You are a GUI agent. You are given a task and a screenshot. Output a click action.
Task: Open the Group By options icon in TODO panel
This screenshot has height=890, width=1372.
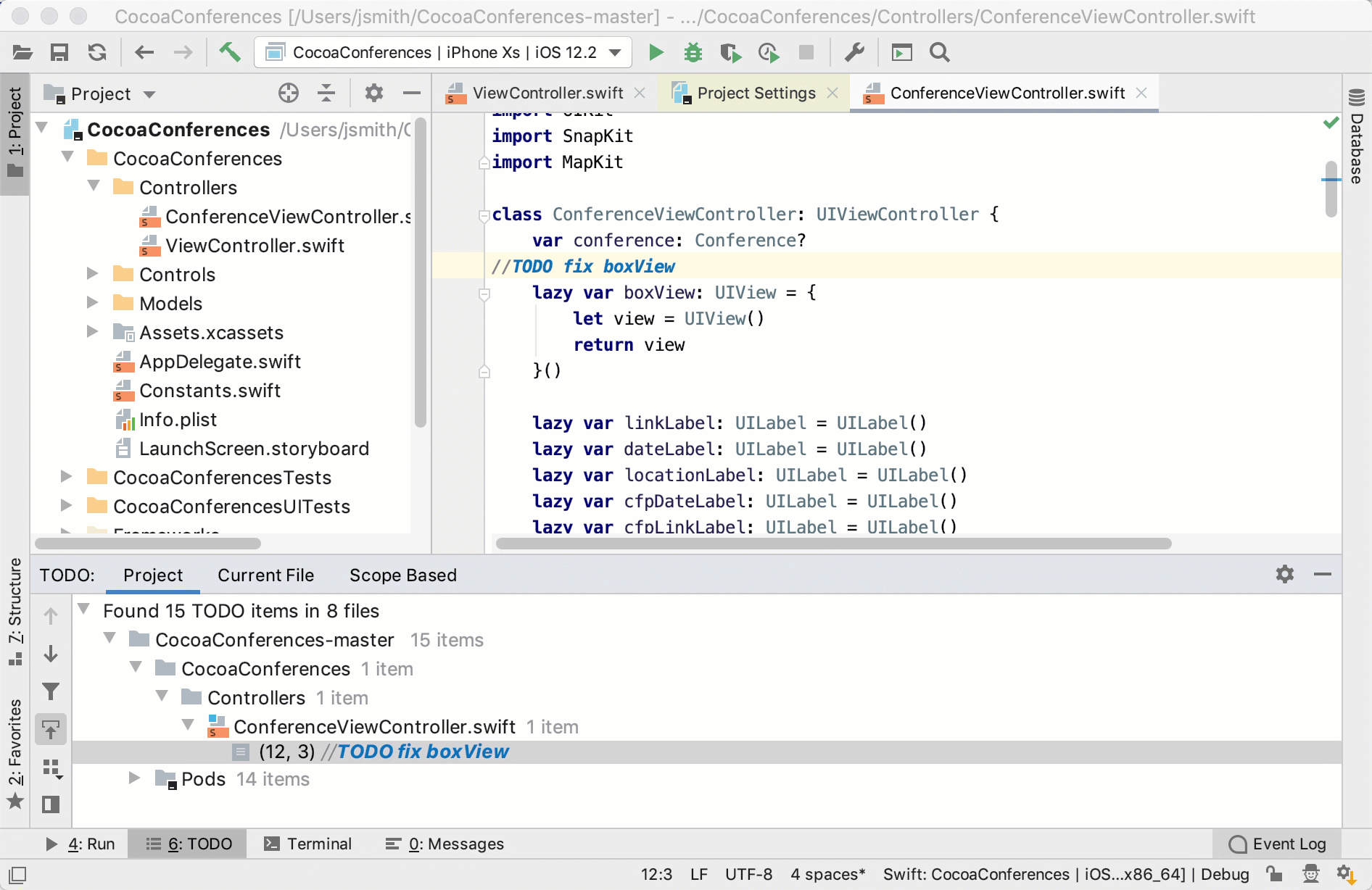pos(52,768)
